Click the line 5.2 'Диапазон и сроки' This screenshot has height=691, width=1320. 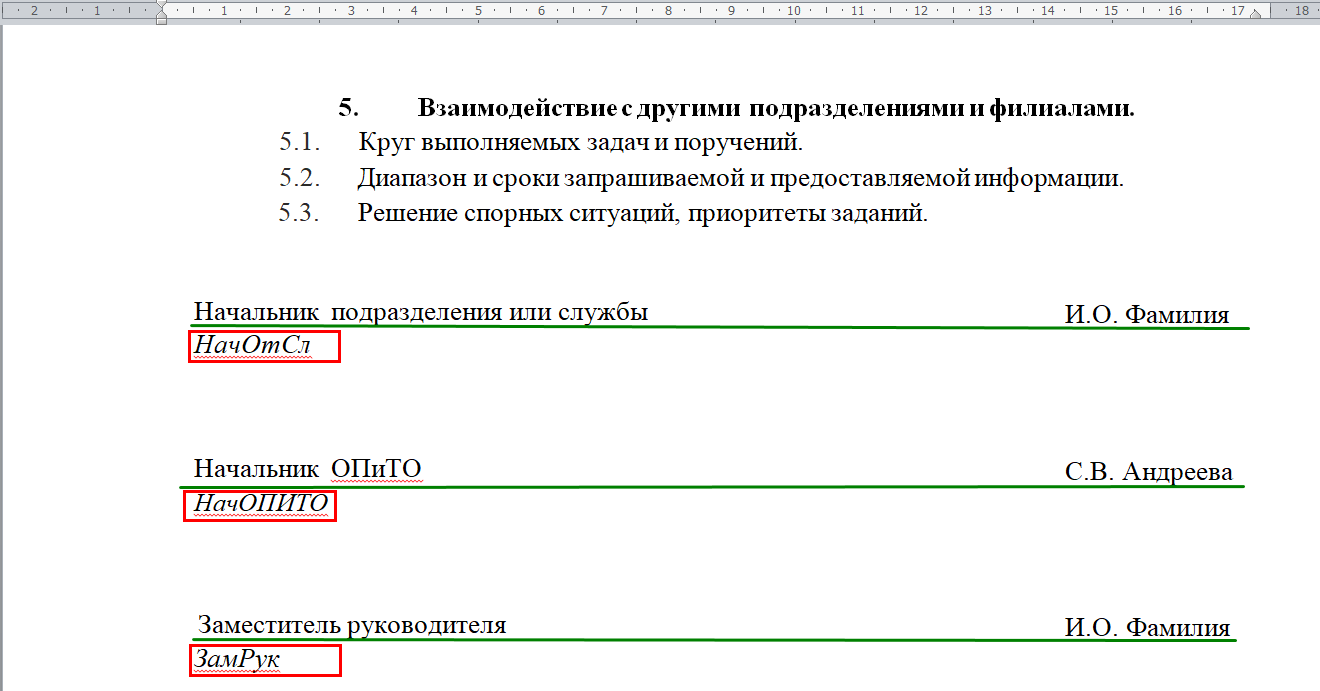tap(740, 179)
